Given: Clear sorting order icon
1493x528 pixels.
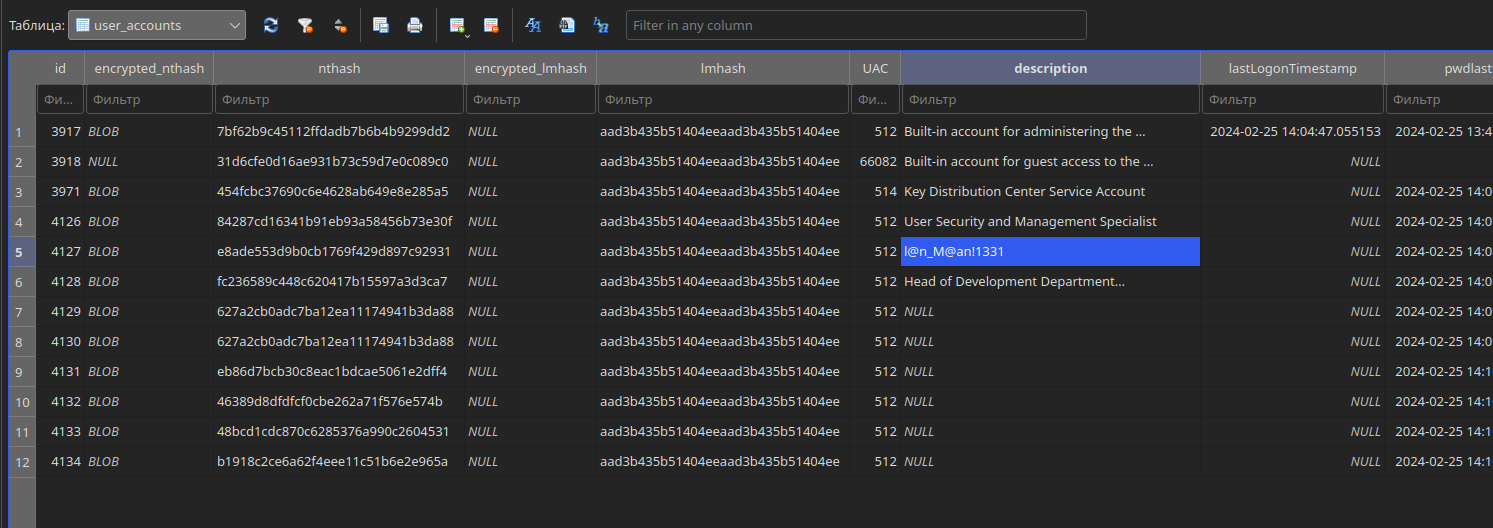Looking at the screenshot, I should point(340,25).
